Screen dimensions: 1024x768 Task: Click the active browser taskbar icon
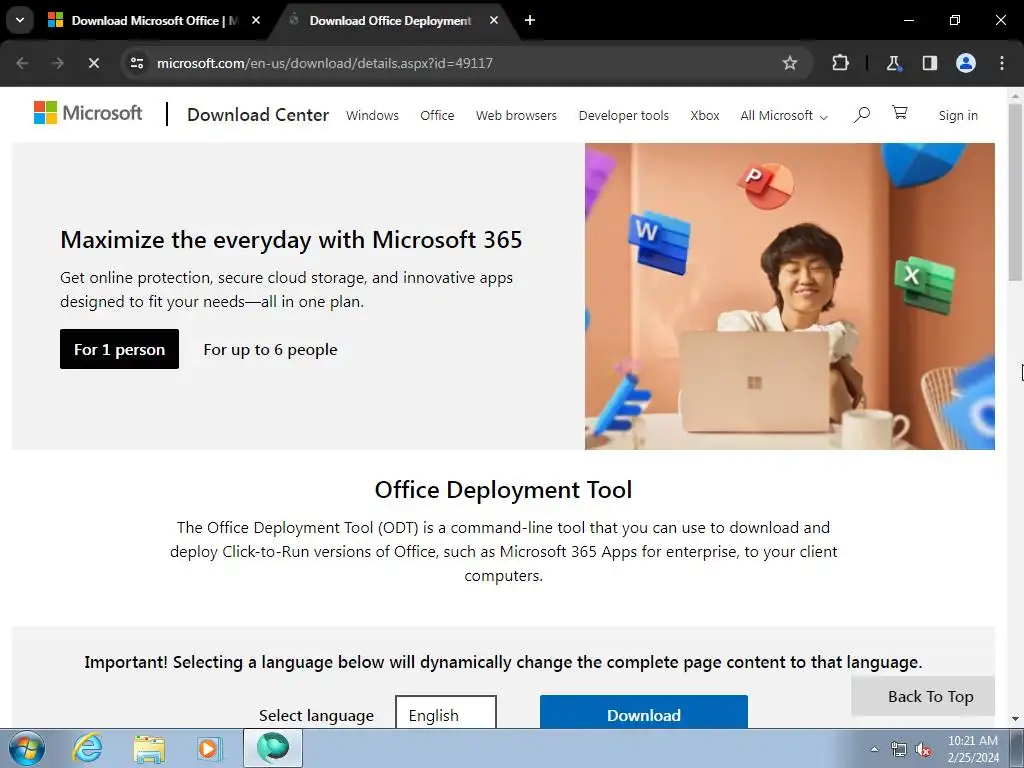click(273, 748)
